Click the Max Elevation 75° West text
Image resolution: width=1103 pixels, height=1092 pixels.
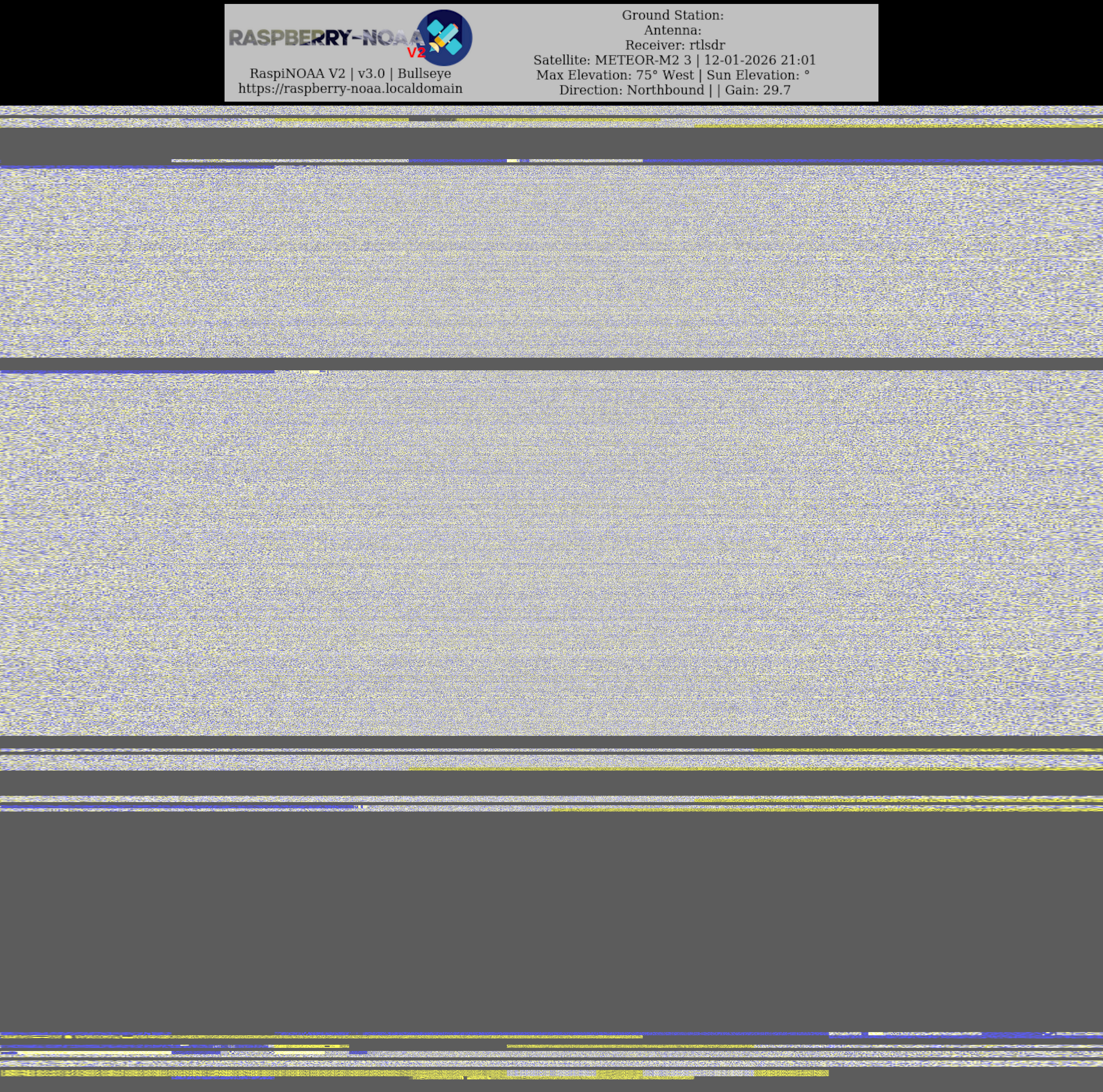(615, 75)
